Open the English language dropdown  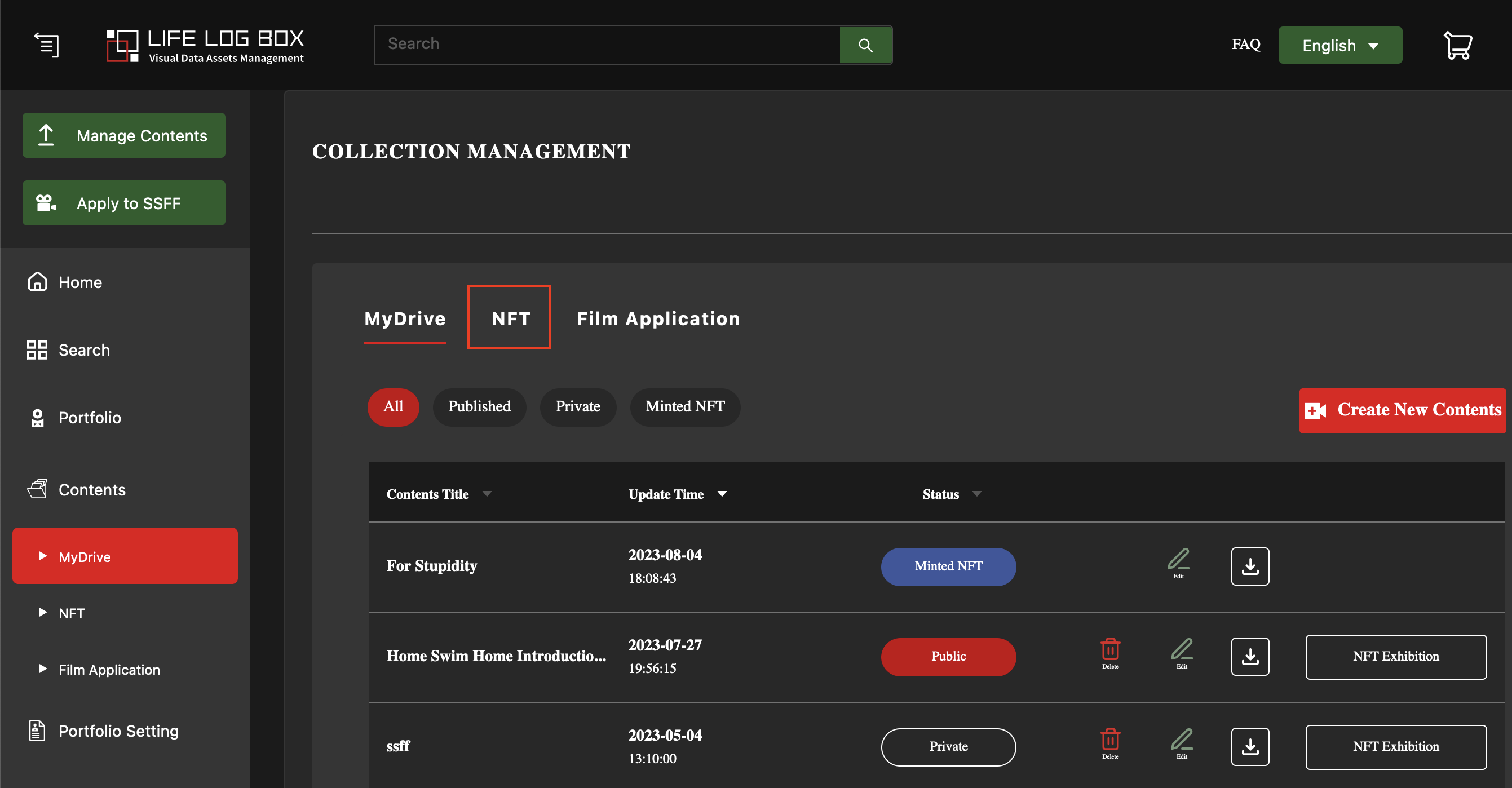click(x=1340, y=45)
